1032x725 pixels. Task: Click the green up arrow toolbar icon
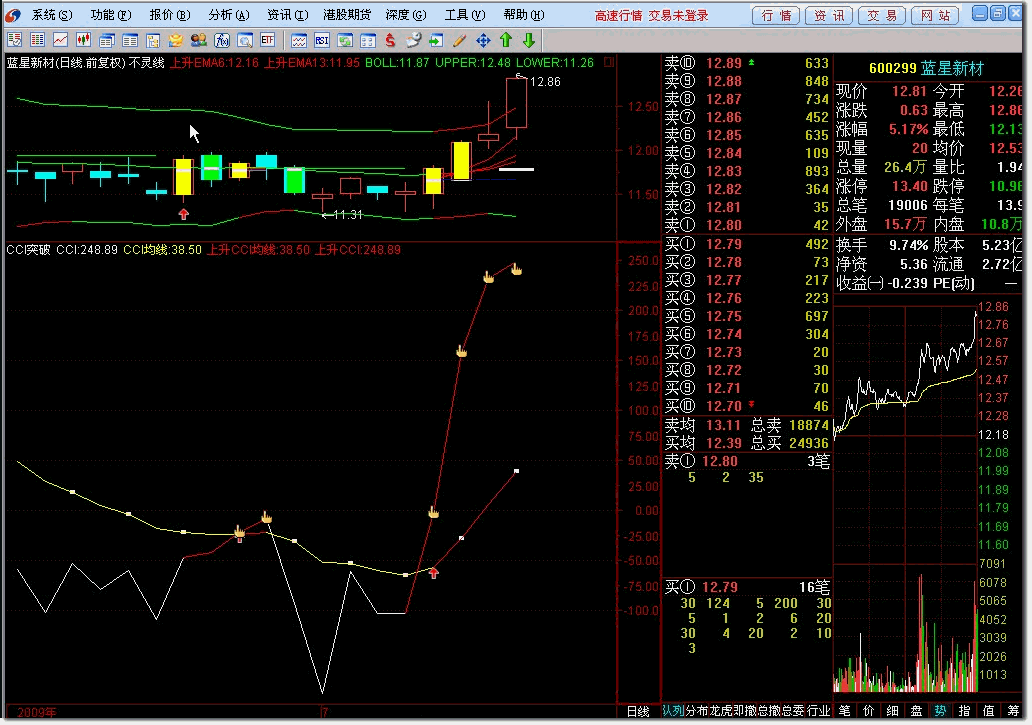(x=505, y=40)
